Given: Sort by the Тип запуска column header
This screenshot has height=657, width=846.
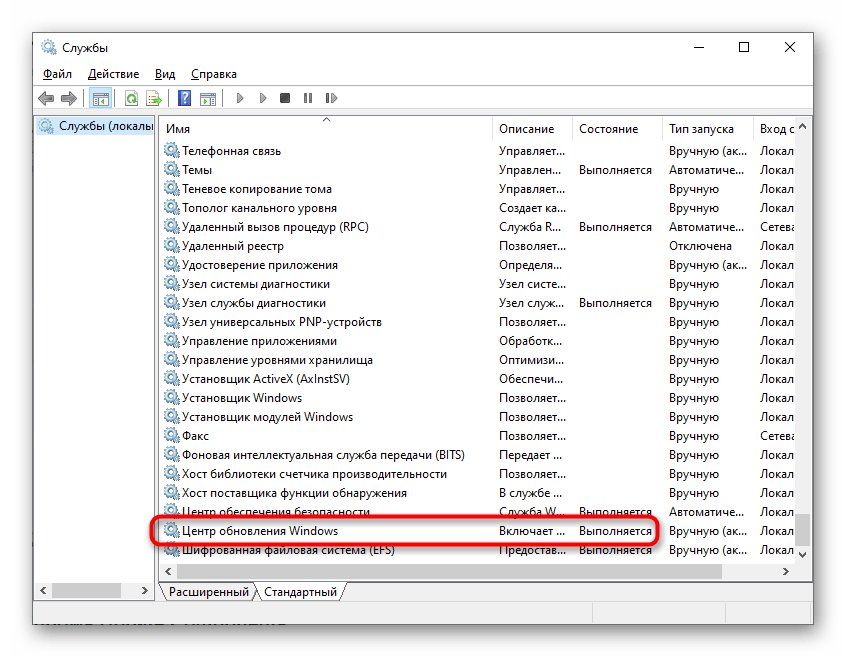Looking at the screenshot, I should [x=701, y=129].
